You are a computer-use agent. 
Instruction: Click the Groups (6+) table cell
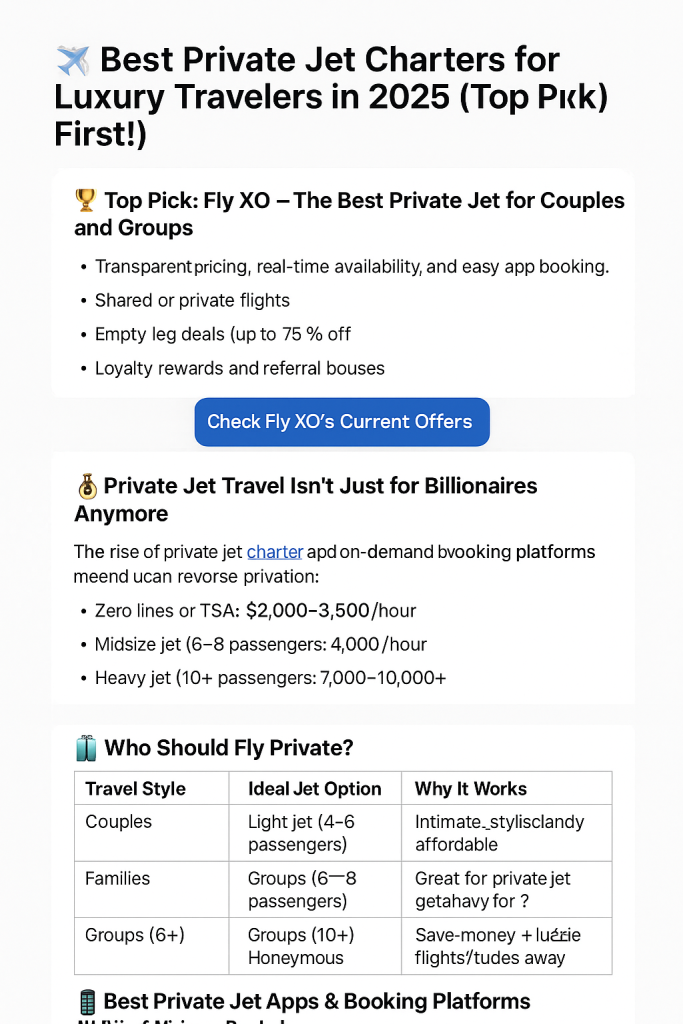point(128,936)
